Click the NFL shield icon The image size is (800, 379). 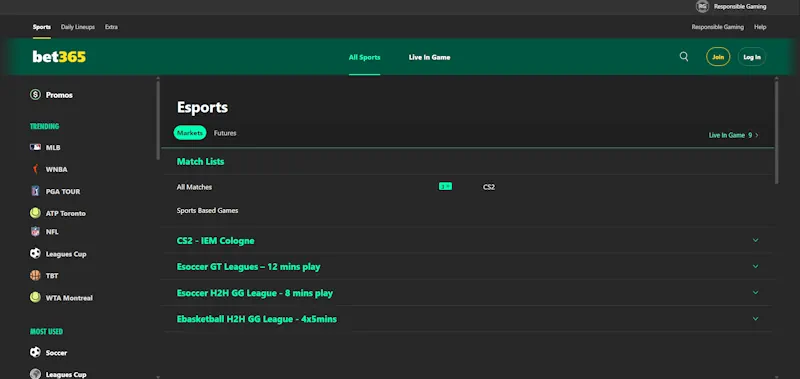35,232
